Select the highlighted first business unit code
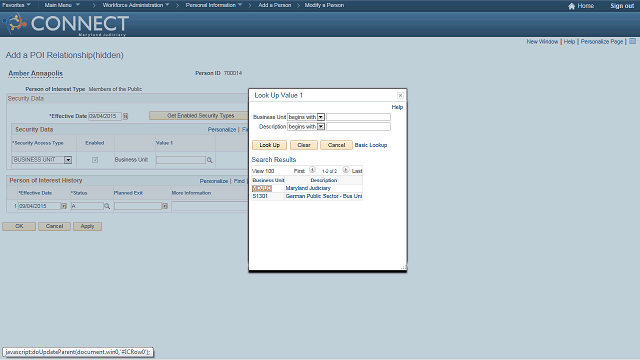Screen dimensions: 640x360 262,188
